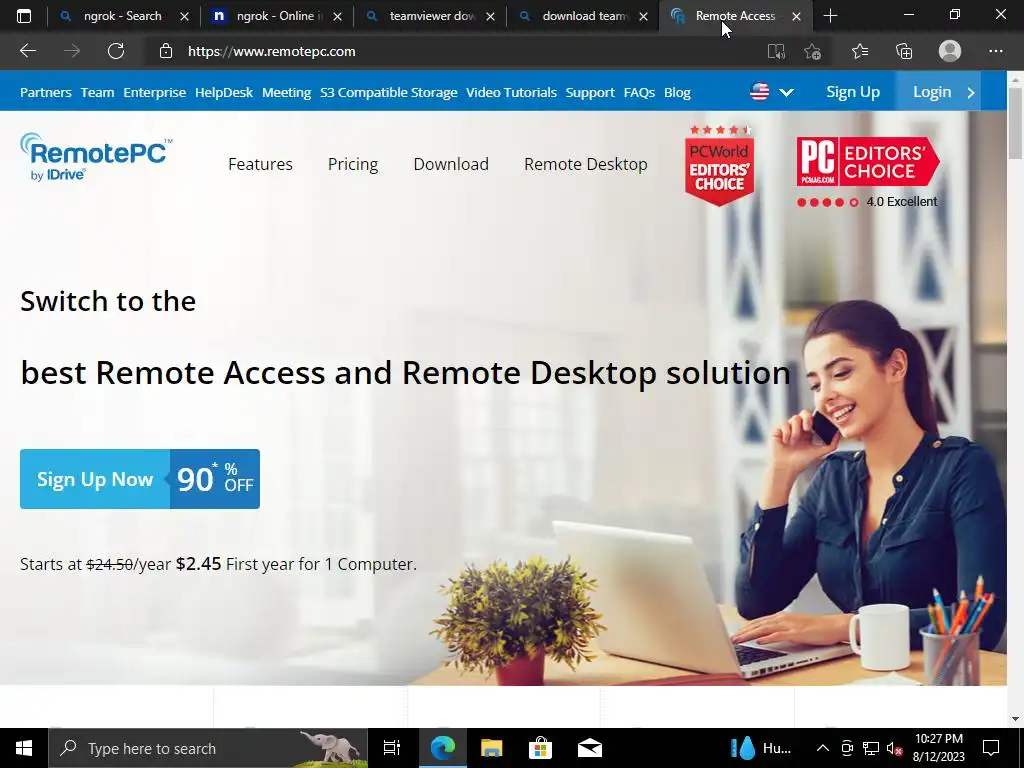Click the network icon in the tray
Viewport: 1024px width, 768px height.
[x=871, y=748]
